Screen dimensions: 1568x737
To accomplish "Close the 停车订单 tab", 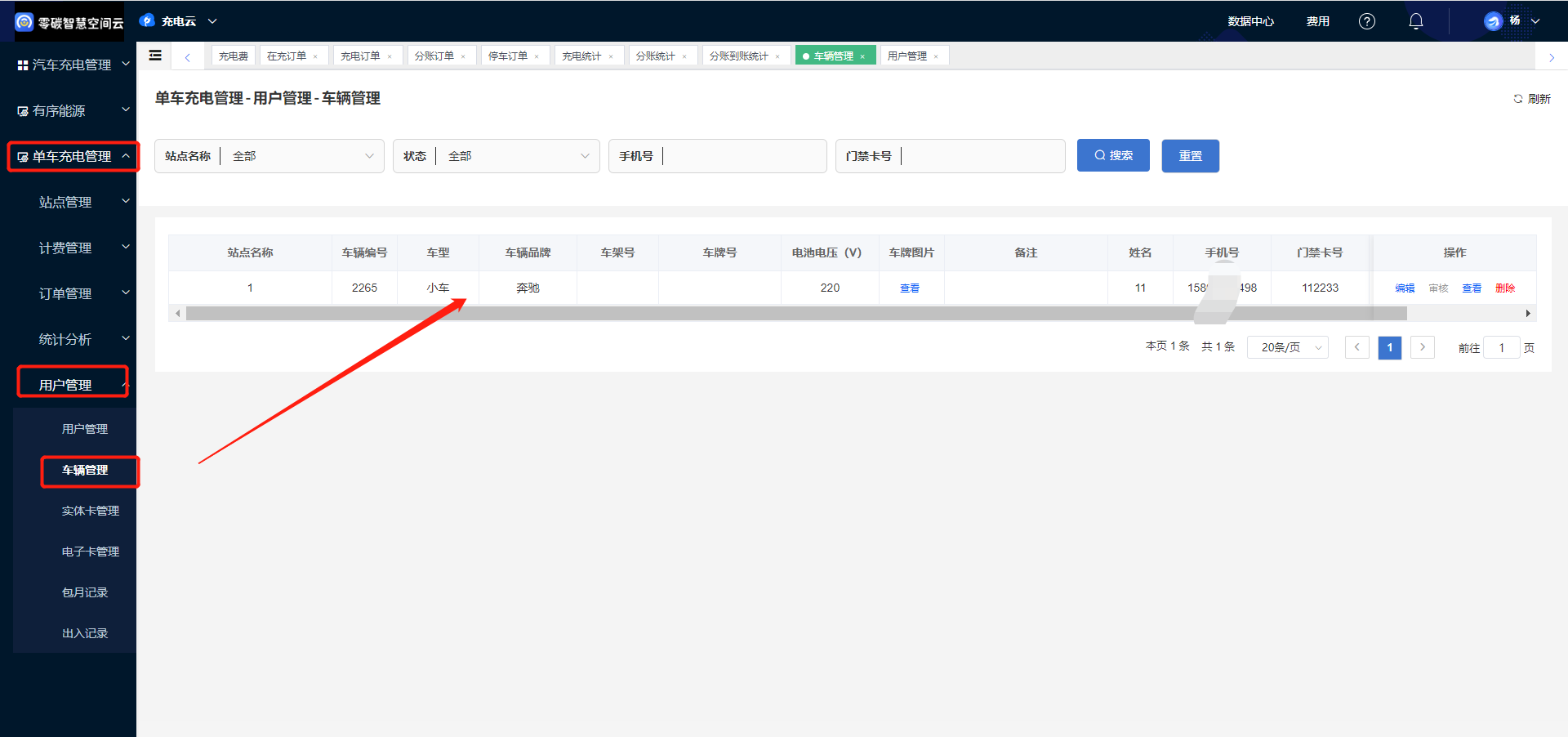I will click(537, 56).
